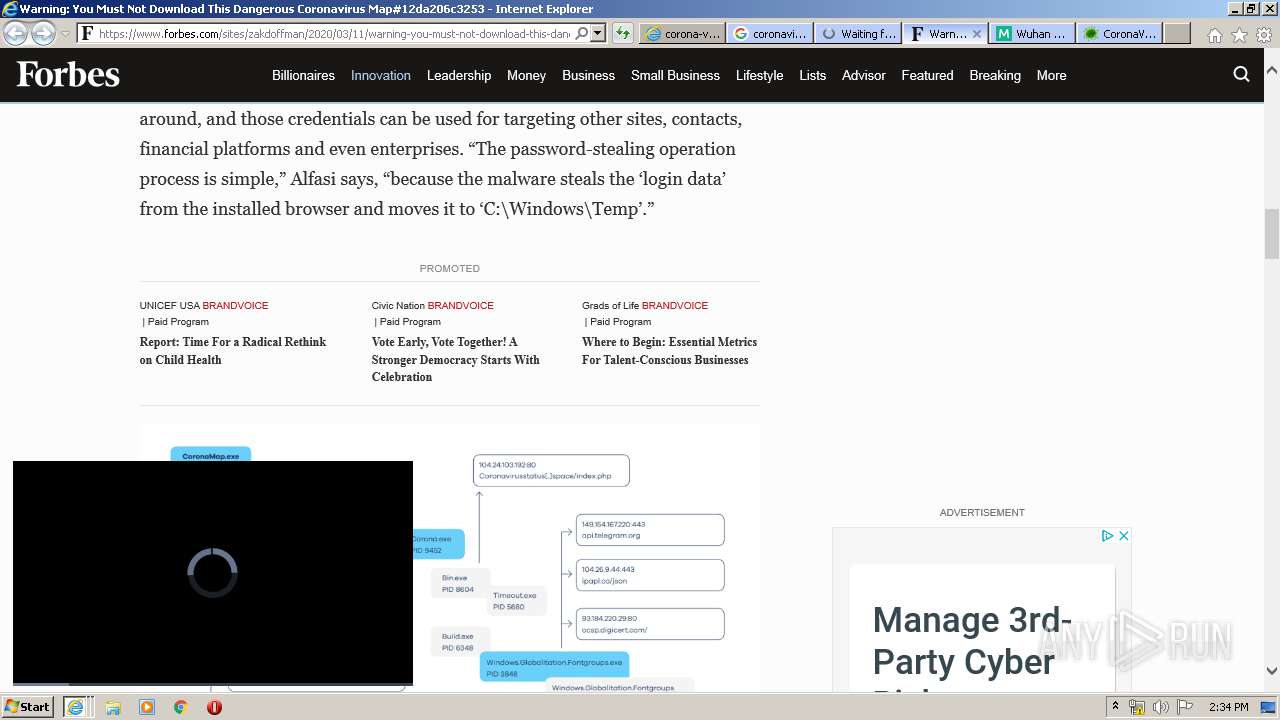Open the recent pages dropdown arrow
1280x720 pixels.
pyautogui.click(x=65, y=34)
